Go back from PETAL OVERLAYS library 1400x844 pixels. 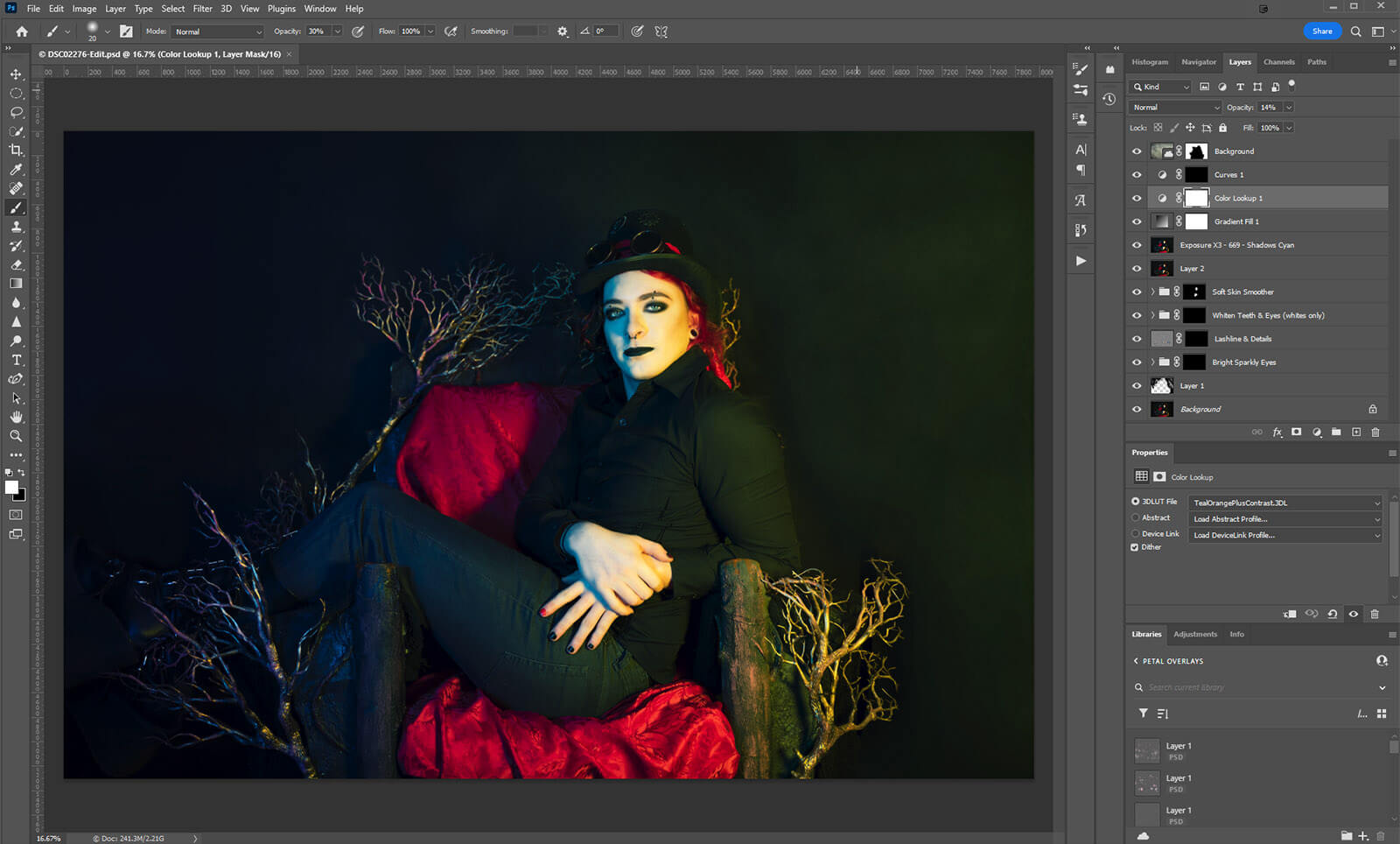(1136, 661)
